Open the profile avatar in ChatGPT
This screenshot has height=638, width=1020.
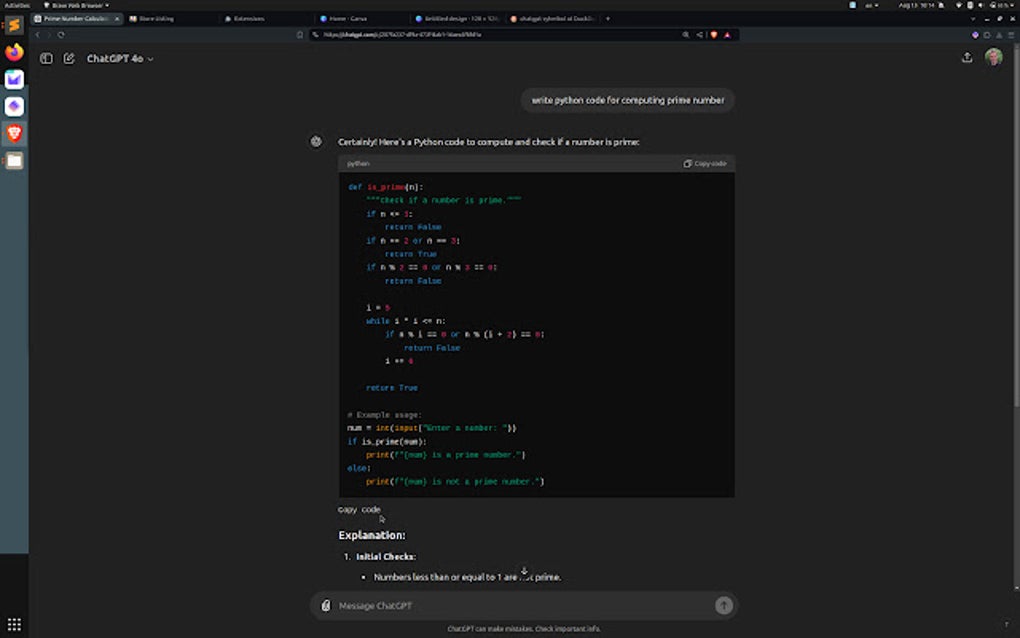click(993, 57)
